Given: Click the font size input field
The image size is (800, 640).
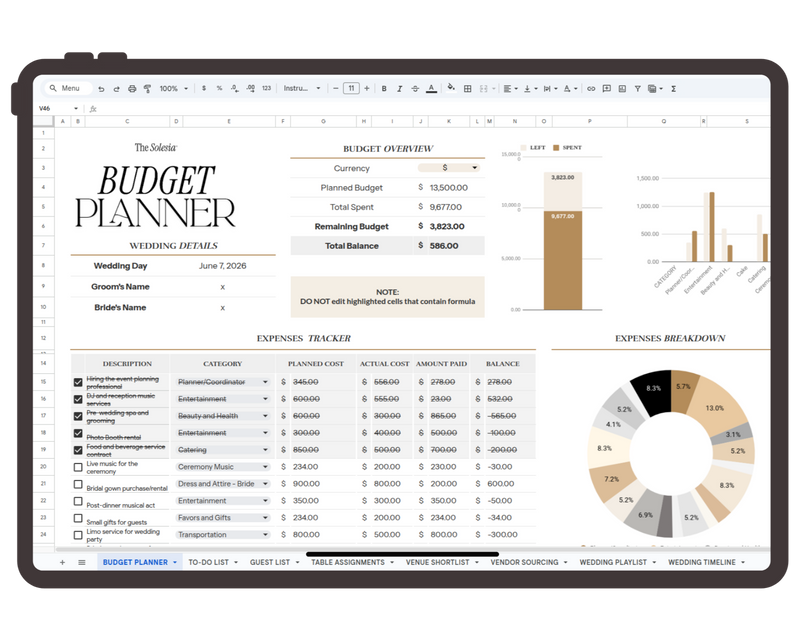Looking at the screenshot, I should coord(351,88).
